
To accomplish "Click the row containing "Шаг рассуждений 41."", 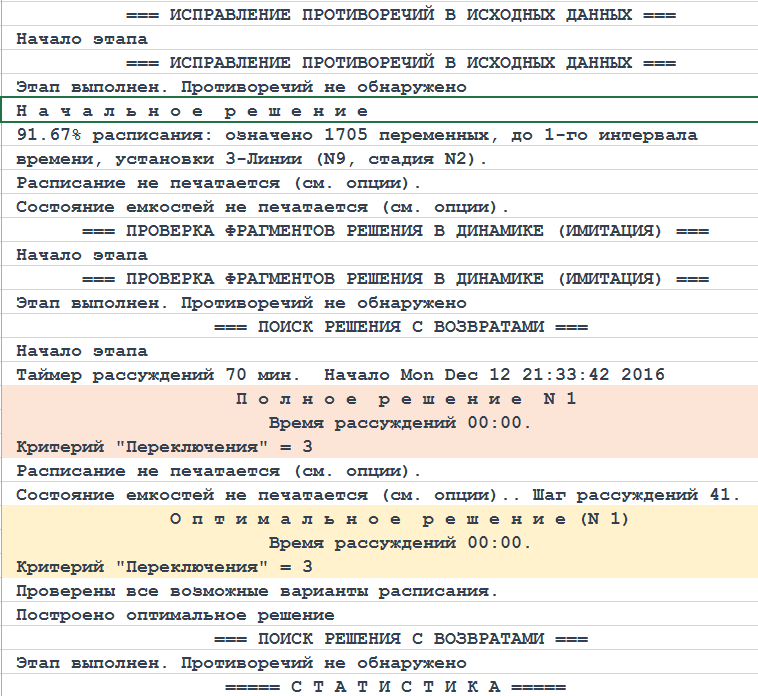I will [x=377, y=495].
